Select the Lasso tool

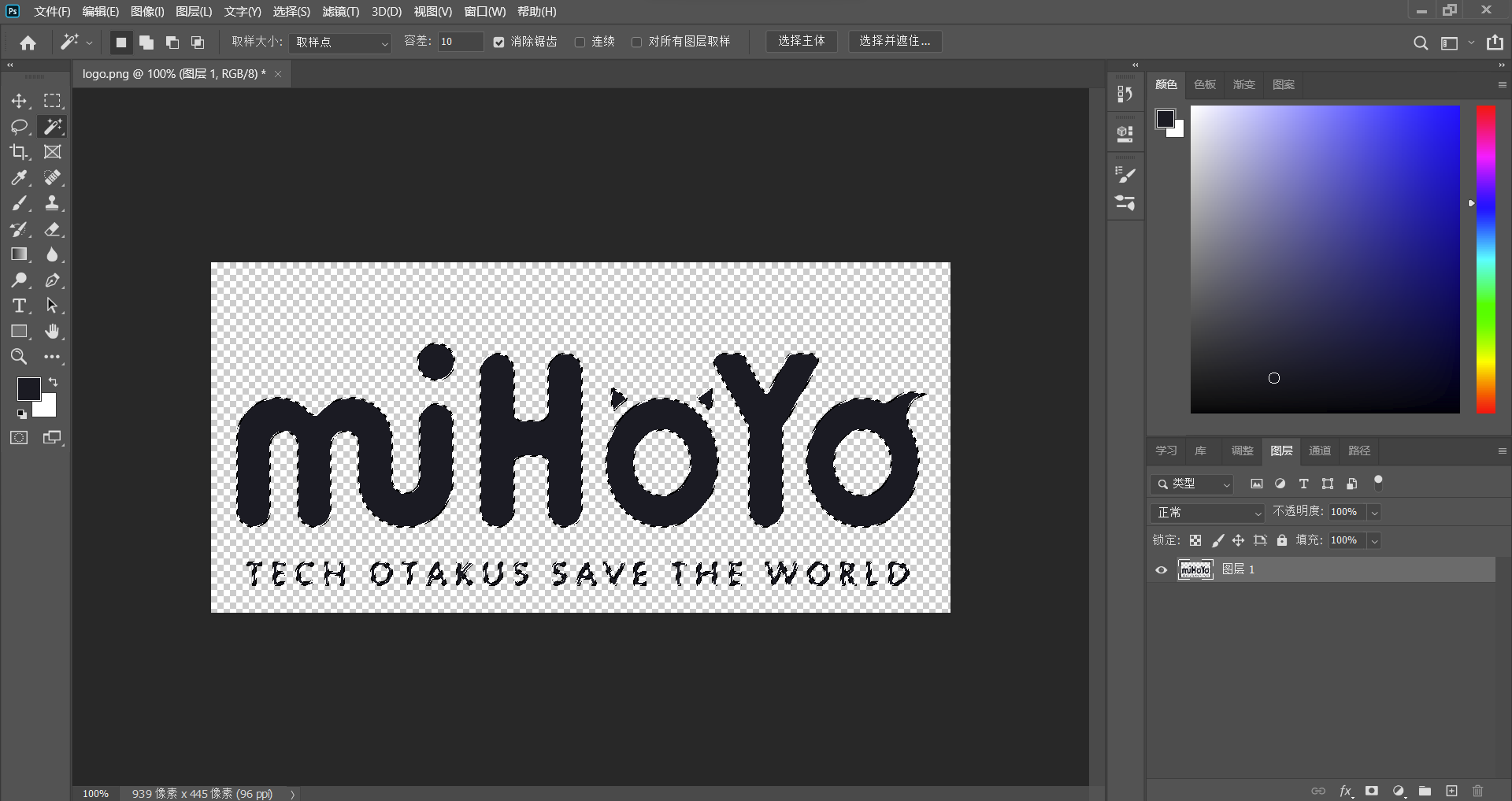point(20,126)
